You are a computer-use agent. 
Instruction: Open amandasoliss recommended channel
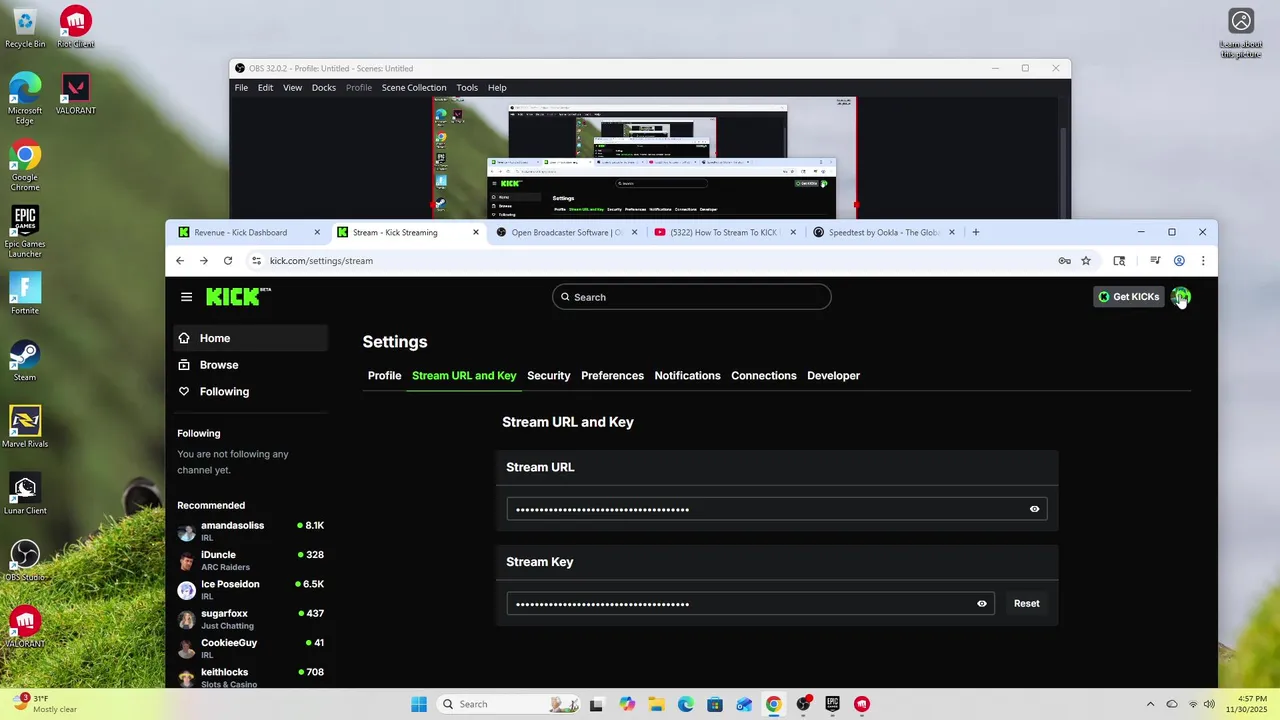251,531
